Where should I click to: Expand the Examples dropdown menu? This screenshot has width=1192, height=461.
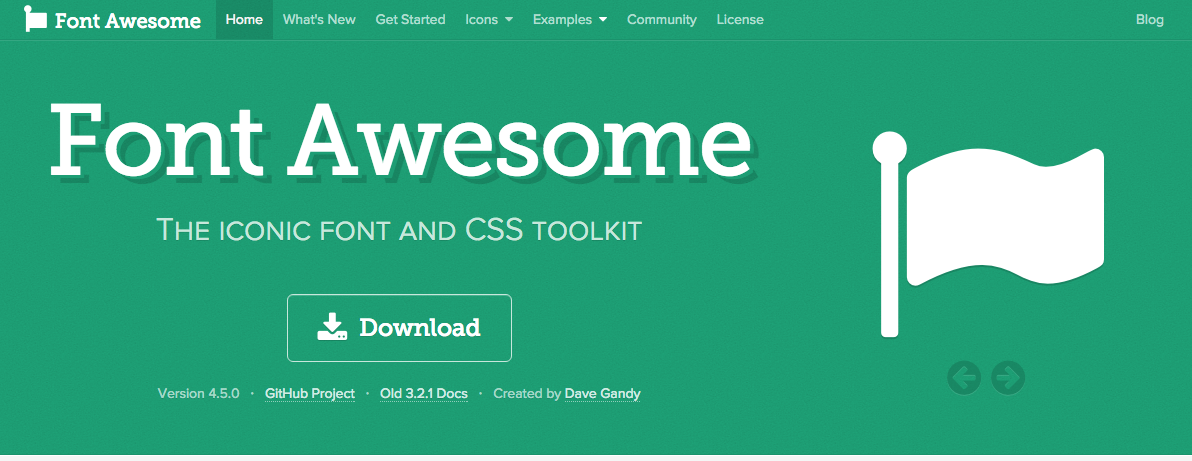(x=570, y=20)
